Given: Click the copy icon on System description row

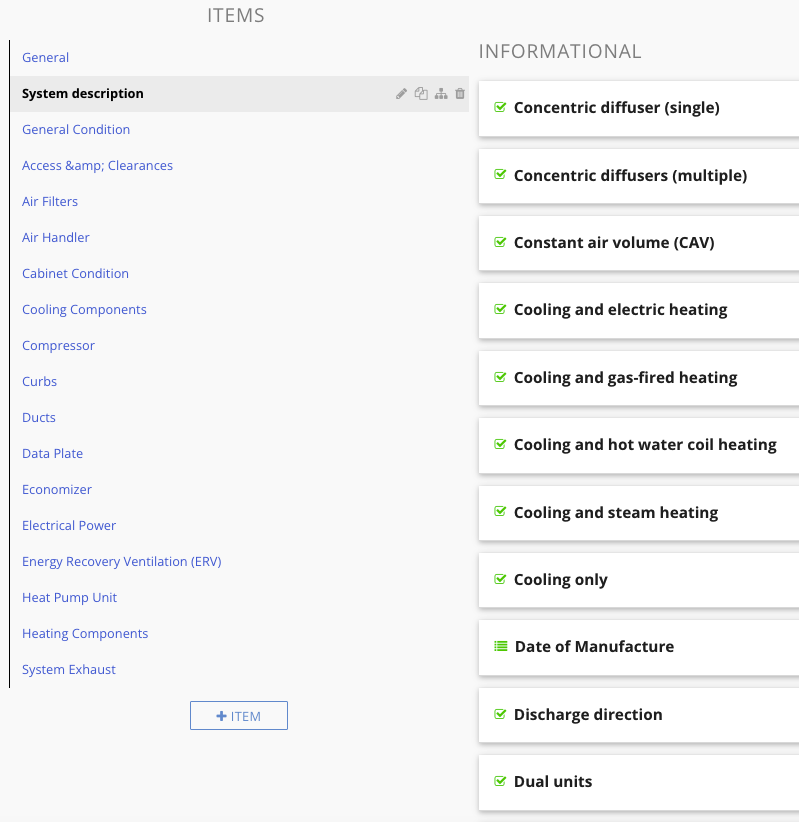Looking at the screenshot, I should [421, 94].
